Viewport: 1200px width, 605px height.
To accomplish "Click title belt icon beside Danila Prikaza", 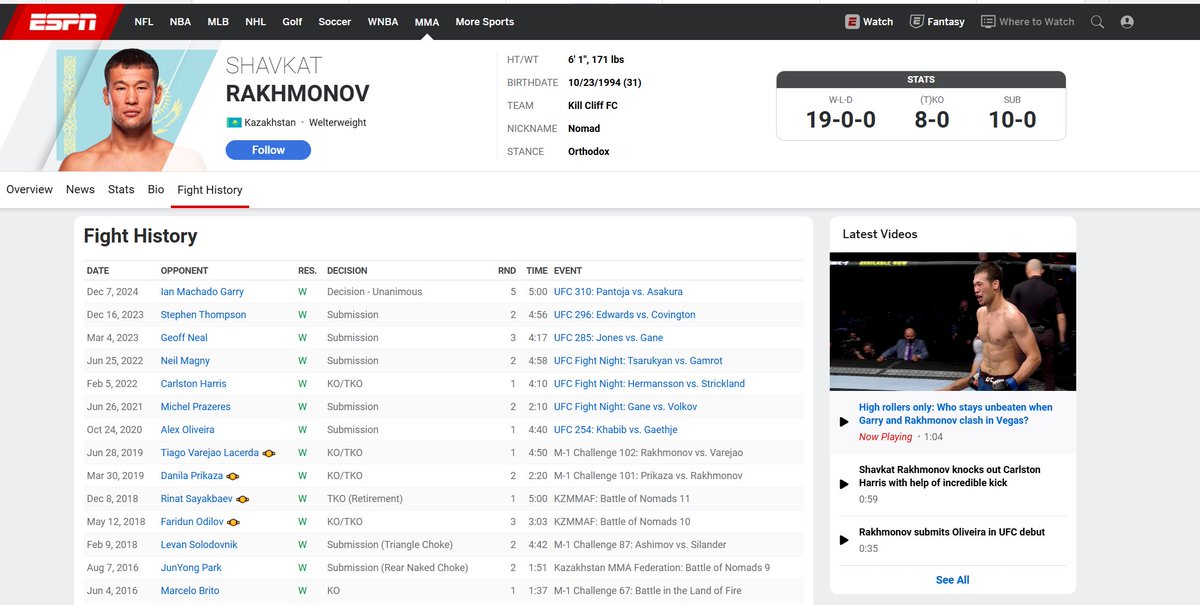I will 233,476.
